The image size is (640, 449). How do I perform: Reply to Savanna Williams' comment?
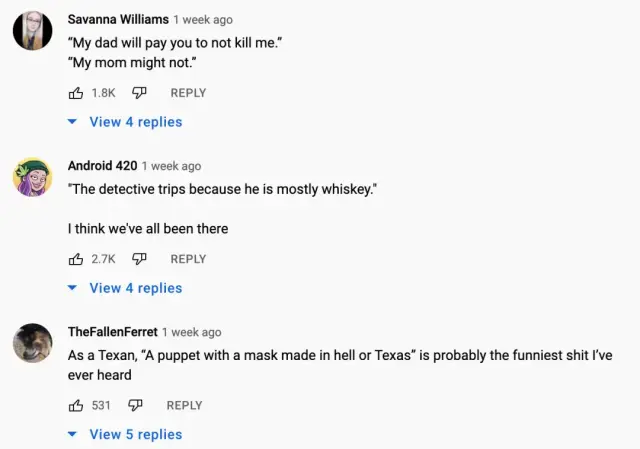188,93
